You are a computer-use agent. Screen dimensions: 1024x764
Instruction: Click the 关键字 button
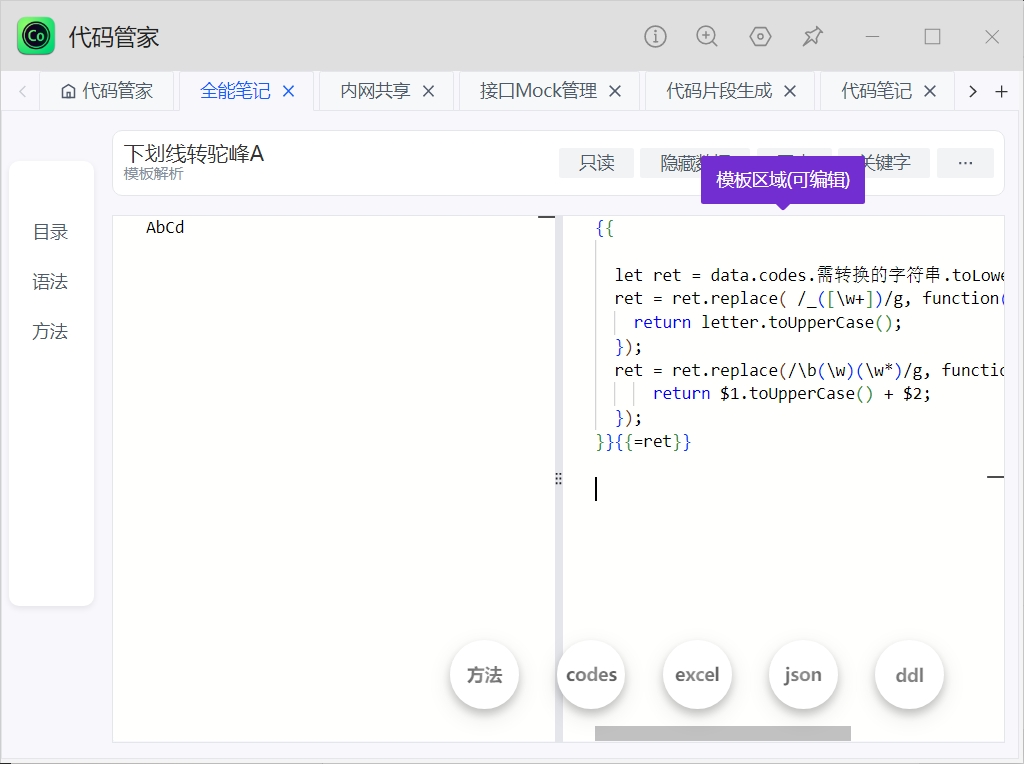(895, 163)
